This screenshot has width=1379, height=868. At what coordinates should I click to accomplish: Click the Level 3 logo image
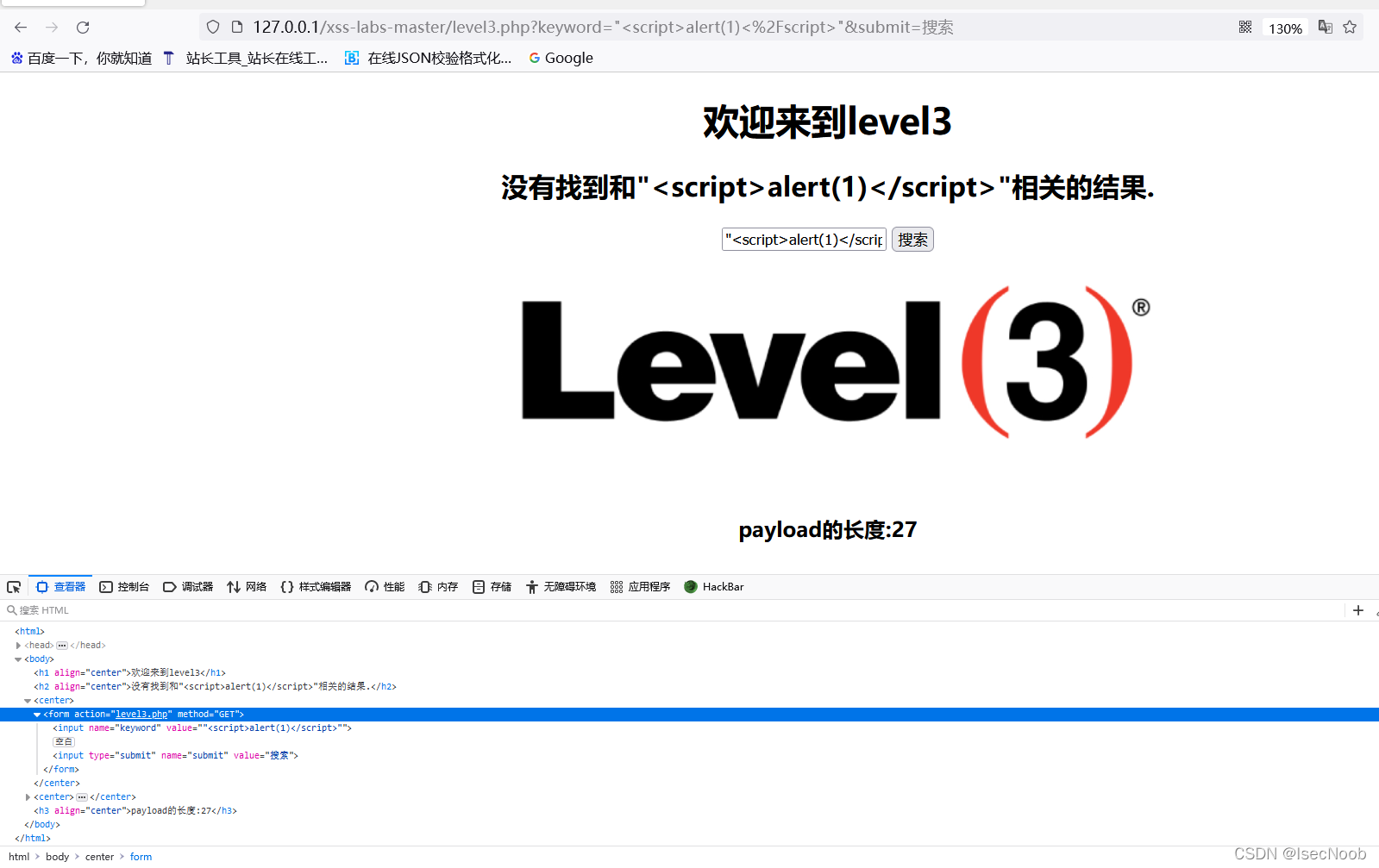coord(835,362)
